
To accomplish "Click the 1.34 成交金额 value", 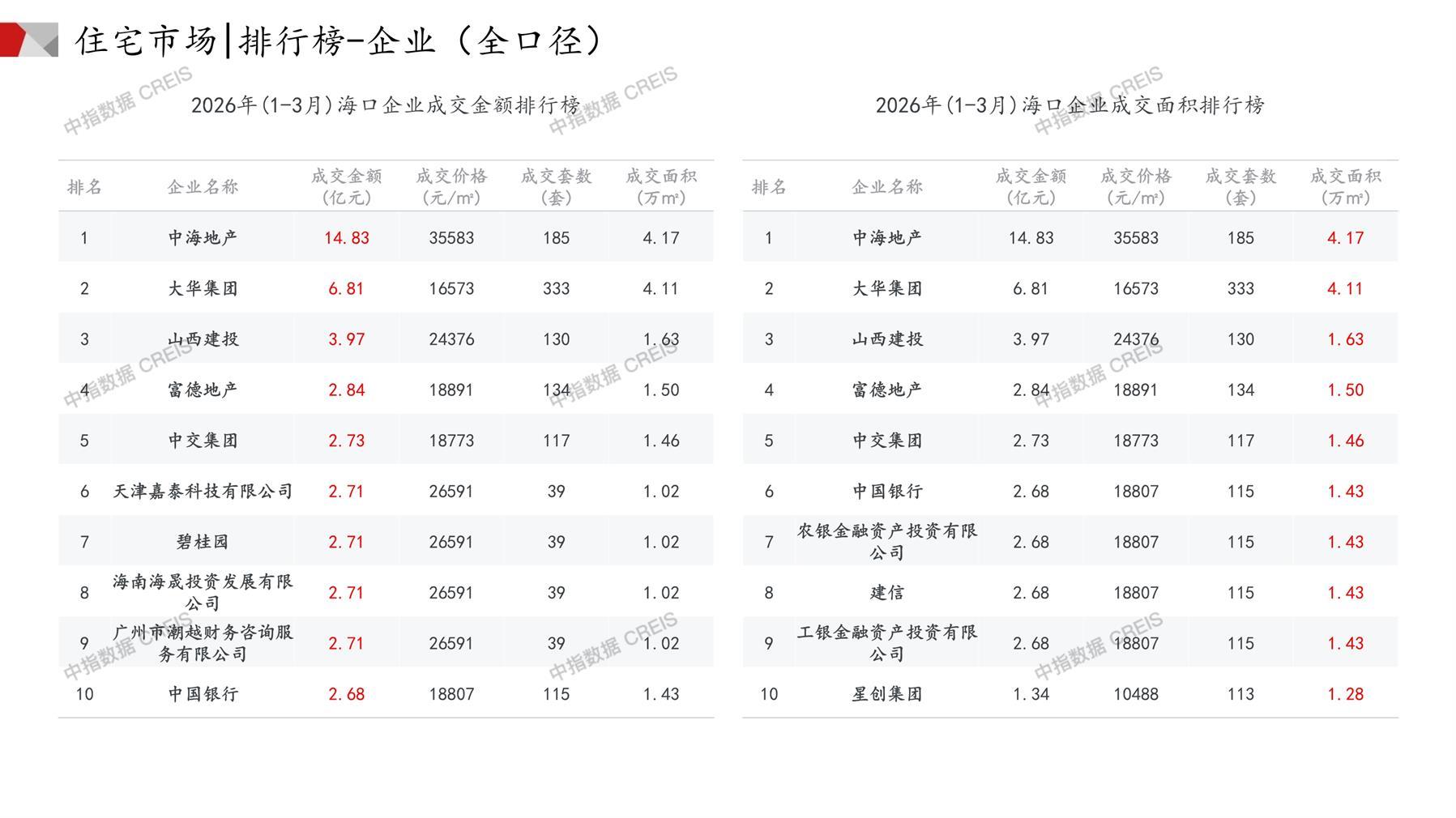I will pos(1031,694).
